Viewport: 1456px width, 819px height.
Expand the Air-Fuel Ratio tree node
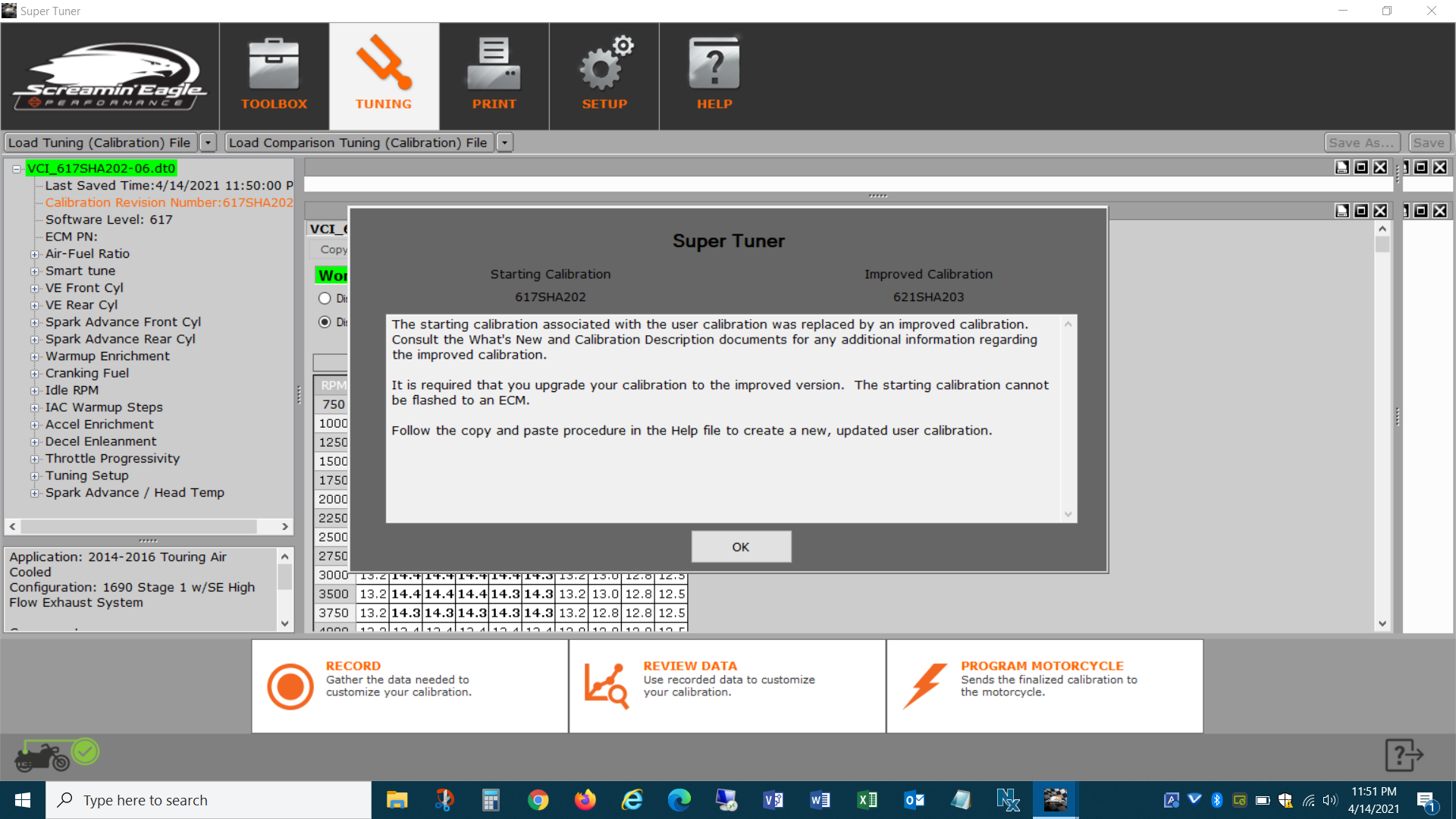pyautogui.click(x=34, y=254)
